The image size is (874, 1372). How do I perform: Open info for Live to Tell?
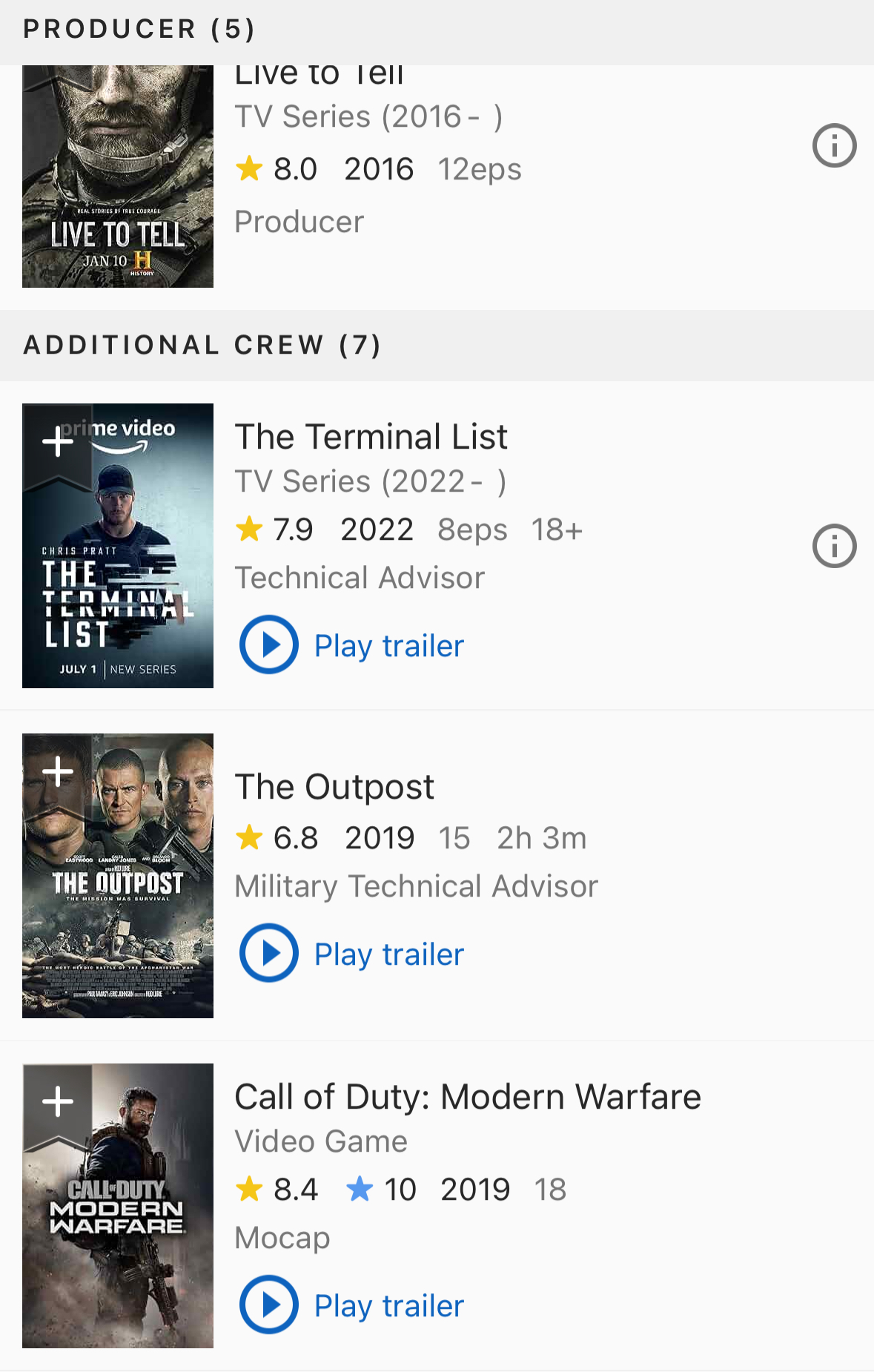[834, 145]
